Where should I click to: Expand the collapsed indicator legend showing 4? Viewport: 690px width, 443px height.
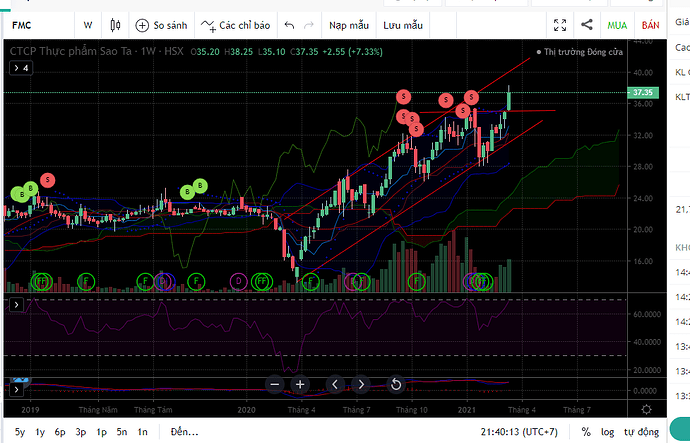(x=21, y=68)
